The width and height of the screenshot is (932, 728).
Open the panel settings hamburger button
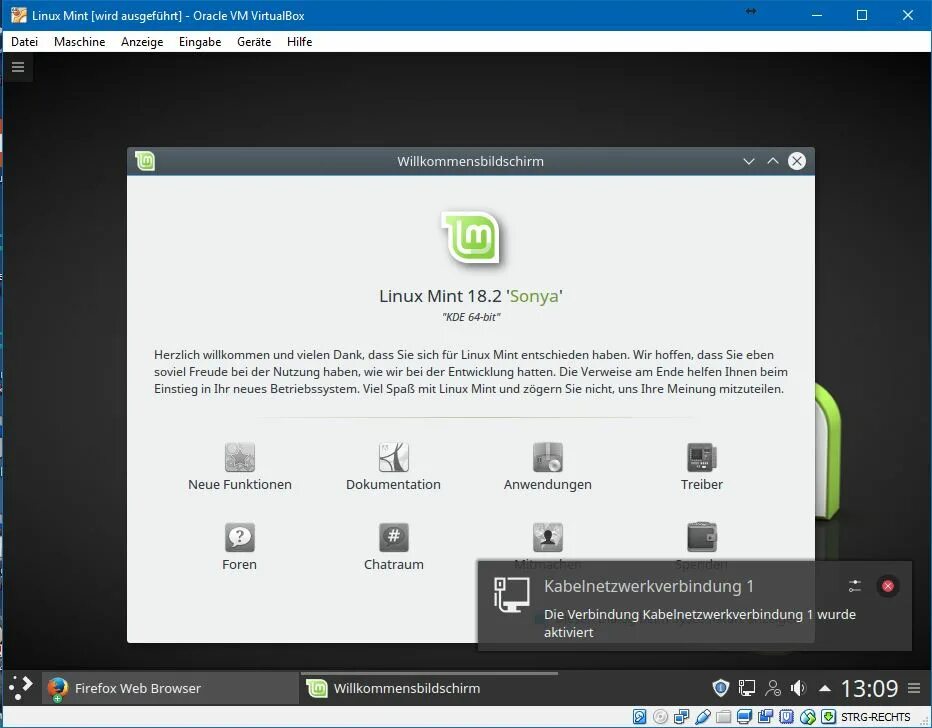[x=914, y=688]
